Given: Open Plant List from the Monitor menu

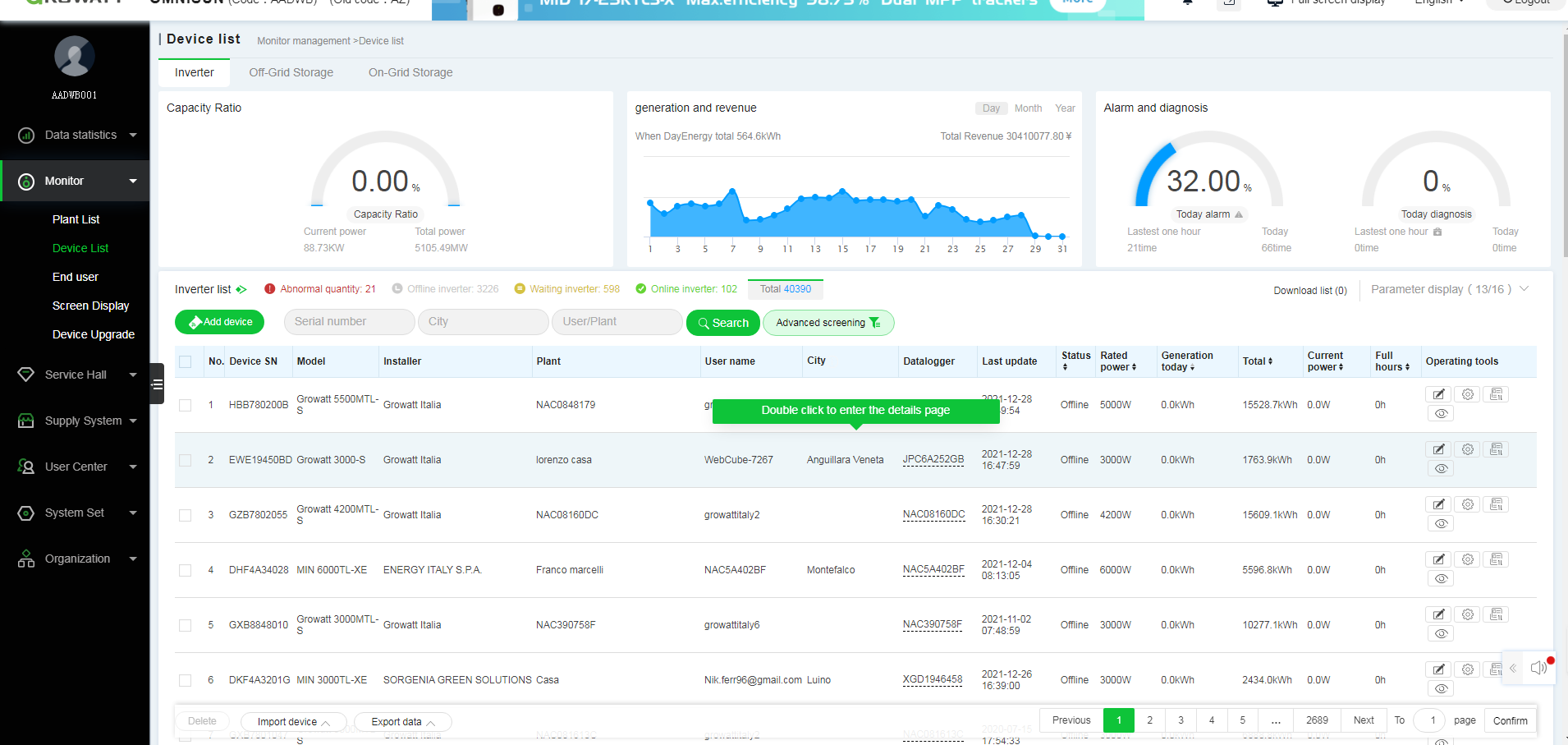Looking at the screenshot, I should [x=76, y=219].
